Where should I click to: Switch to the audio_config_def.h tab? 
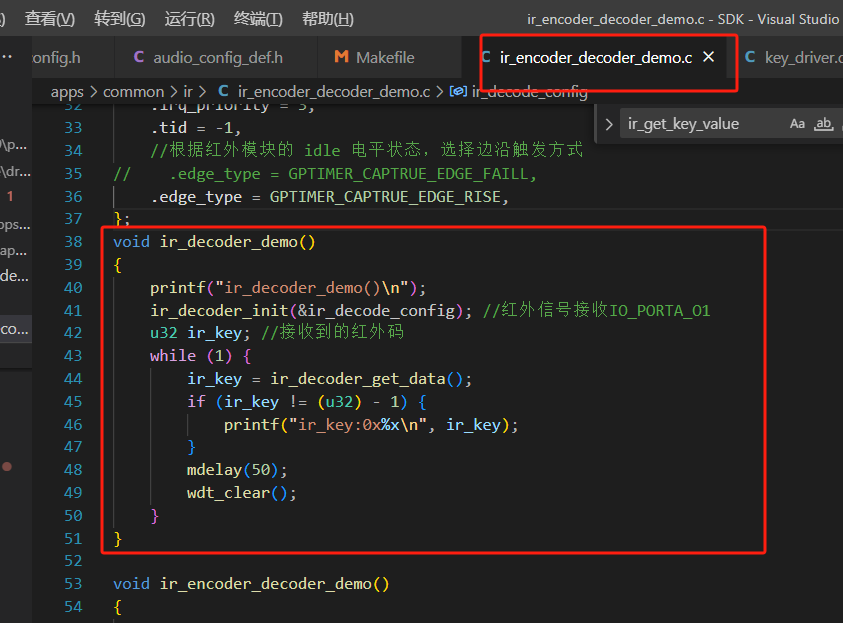[x=216, y=57]
